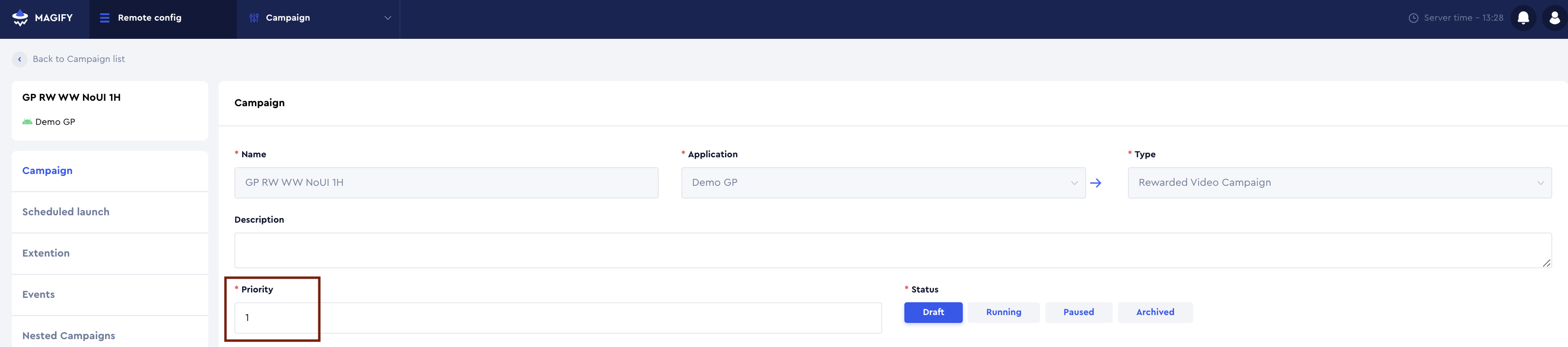Click the back arrow chevron icon
This screenshot has height=347, width=1568.
click(x=20, y=59)
